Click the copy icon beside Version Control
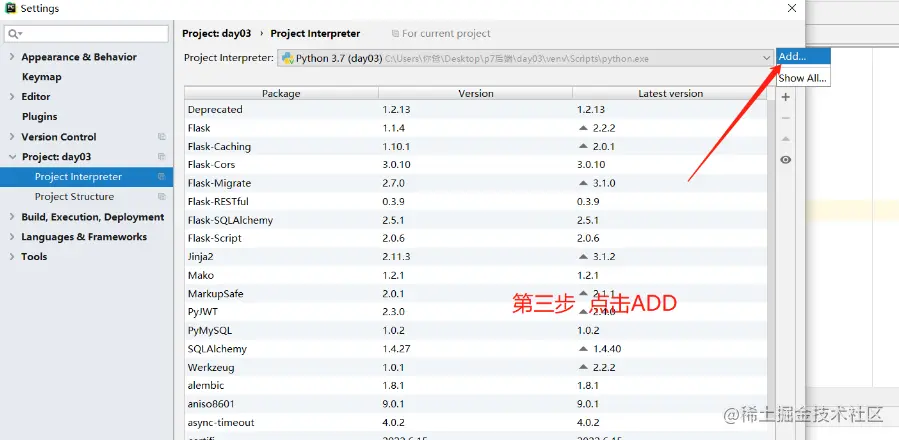Image resolution: width=899 pixels, height=440 pixels. pyautogui.click(x=162, y=137)
